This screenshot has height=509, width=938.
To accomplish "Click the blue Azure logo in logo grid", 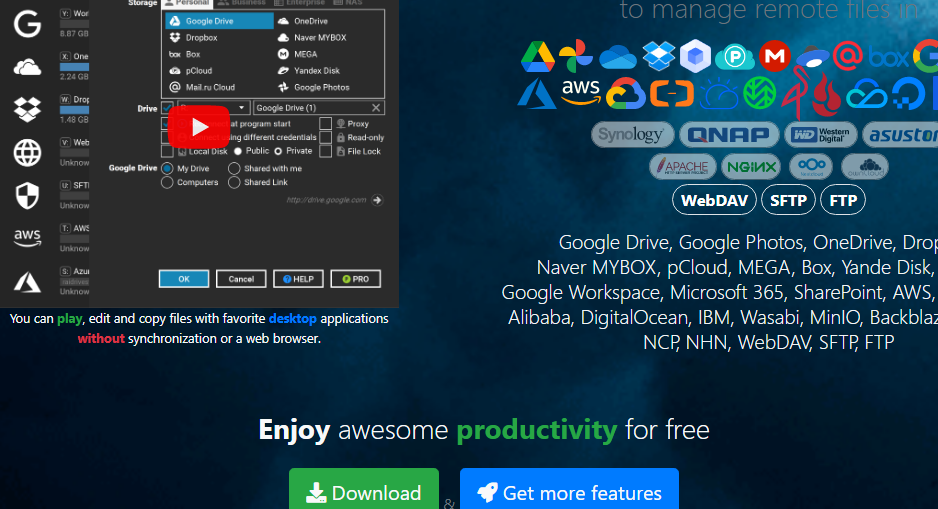I will point(537,94).
